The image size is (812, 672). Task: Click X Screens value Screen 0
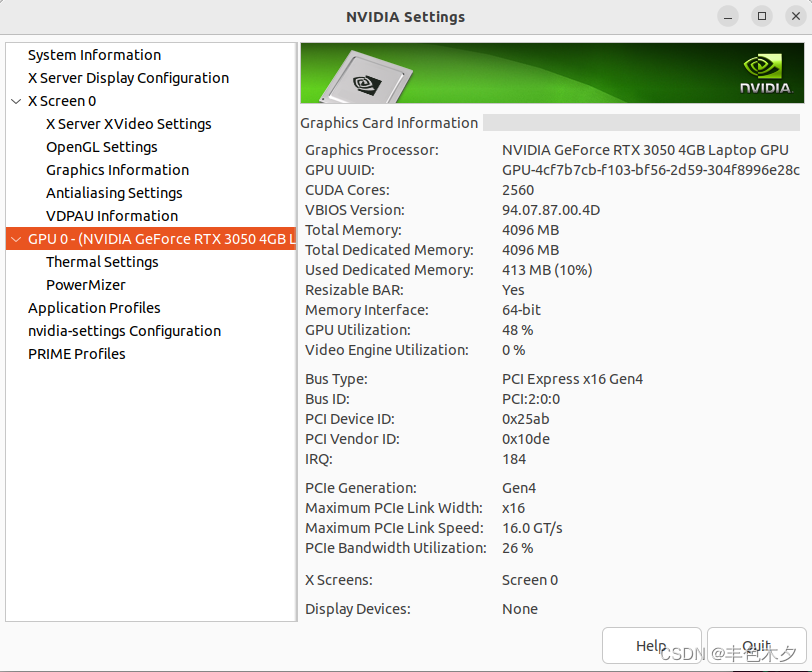click(530, 580)
